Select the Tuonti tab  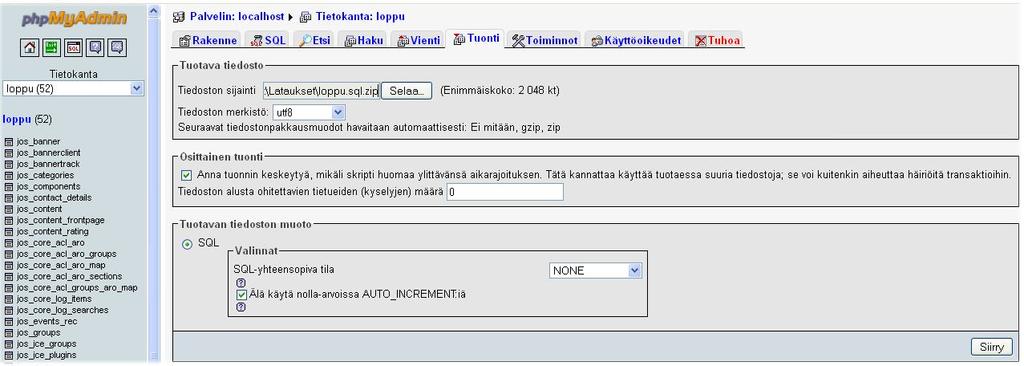pos(477,39)
